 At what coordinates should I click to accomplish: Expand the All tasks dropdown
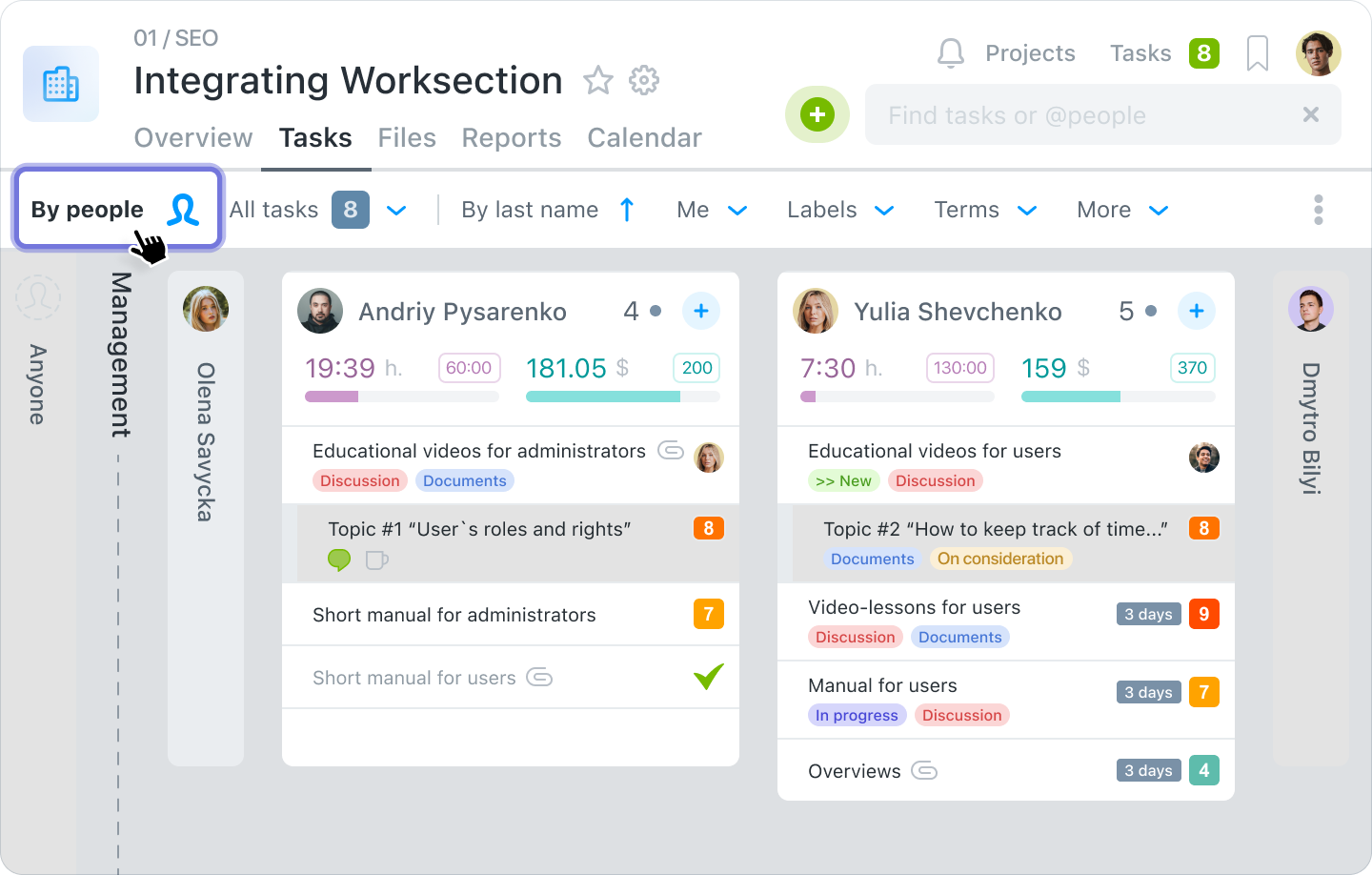[x=397, y=210]
